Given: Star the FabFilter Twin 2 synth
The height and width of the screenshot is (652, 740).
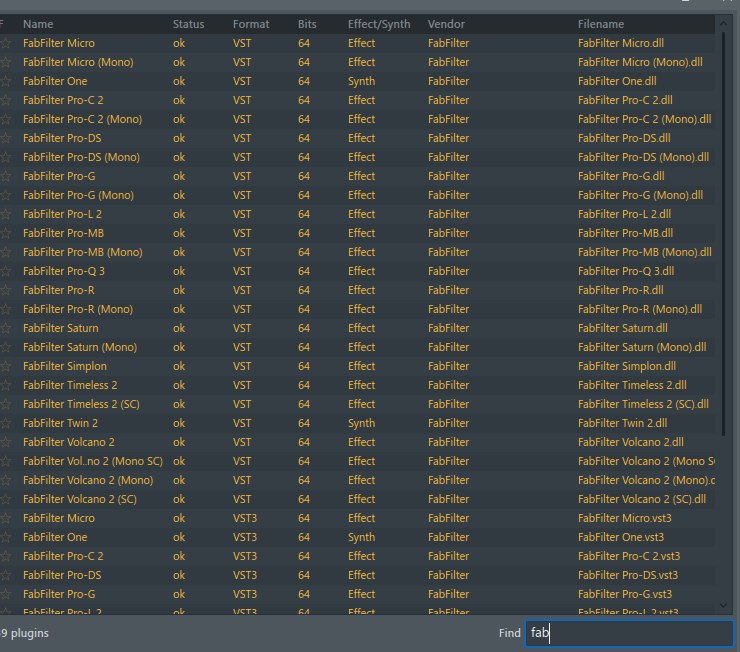Looking at the screenshot, I should tap(5, 423).
